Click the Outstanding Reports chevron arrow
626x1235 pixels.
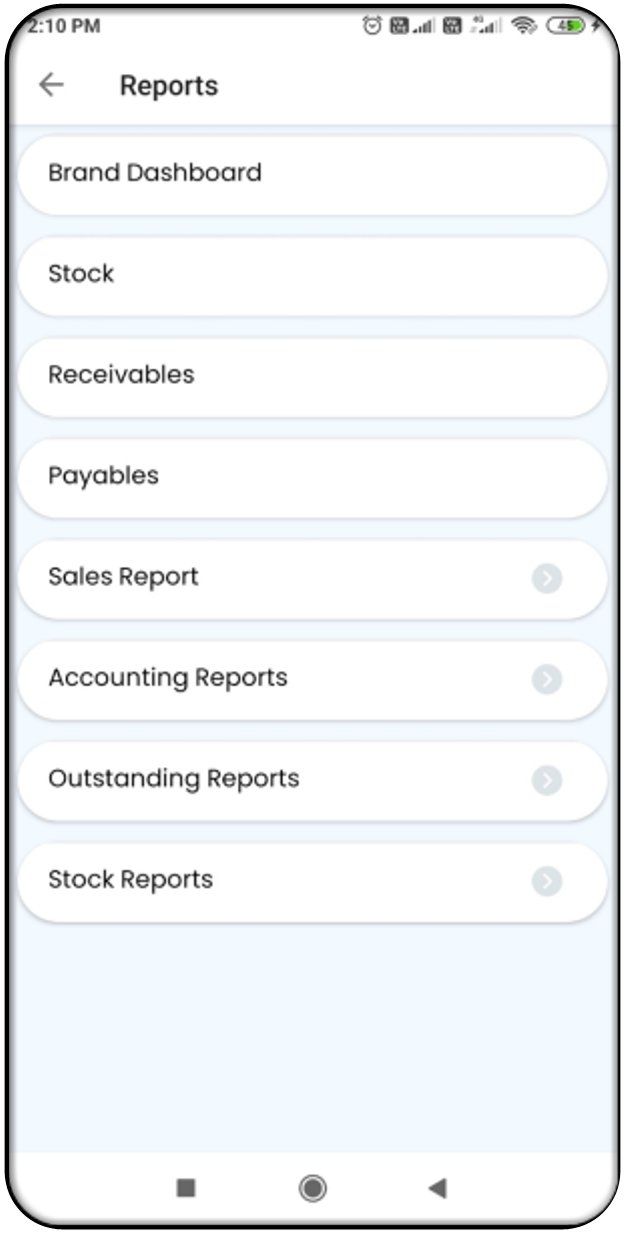pos(546,780)
